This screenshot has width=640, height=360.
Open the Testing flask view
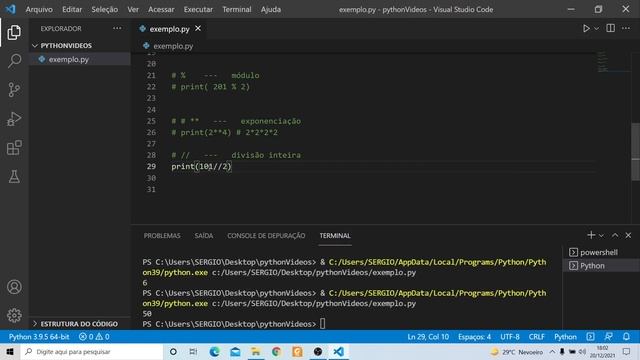click(14, 176)
